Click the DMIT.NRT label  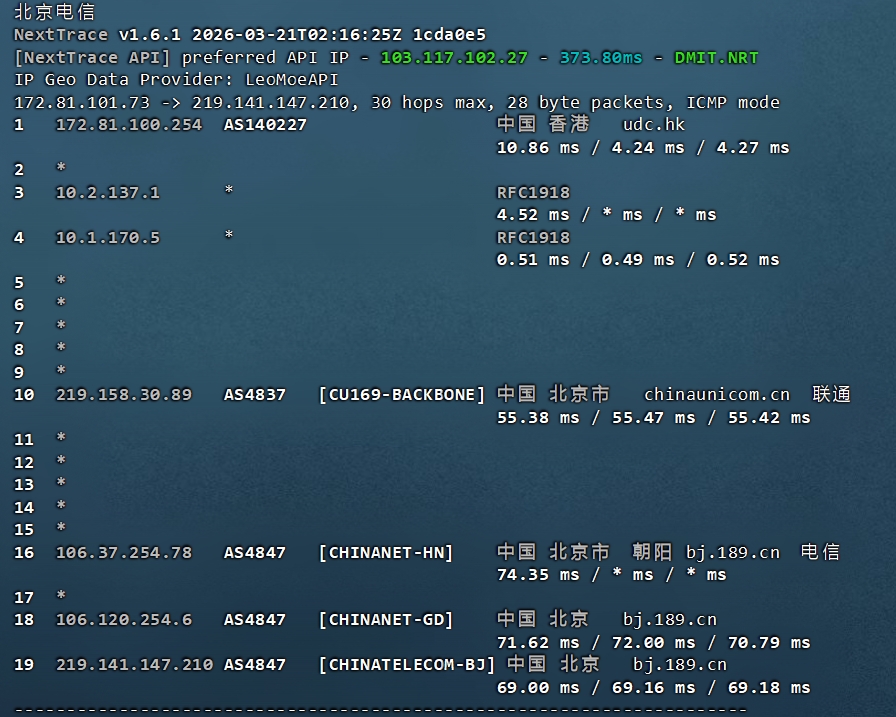click(x=716, y=57)
